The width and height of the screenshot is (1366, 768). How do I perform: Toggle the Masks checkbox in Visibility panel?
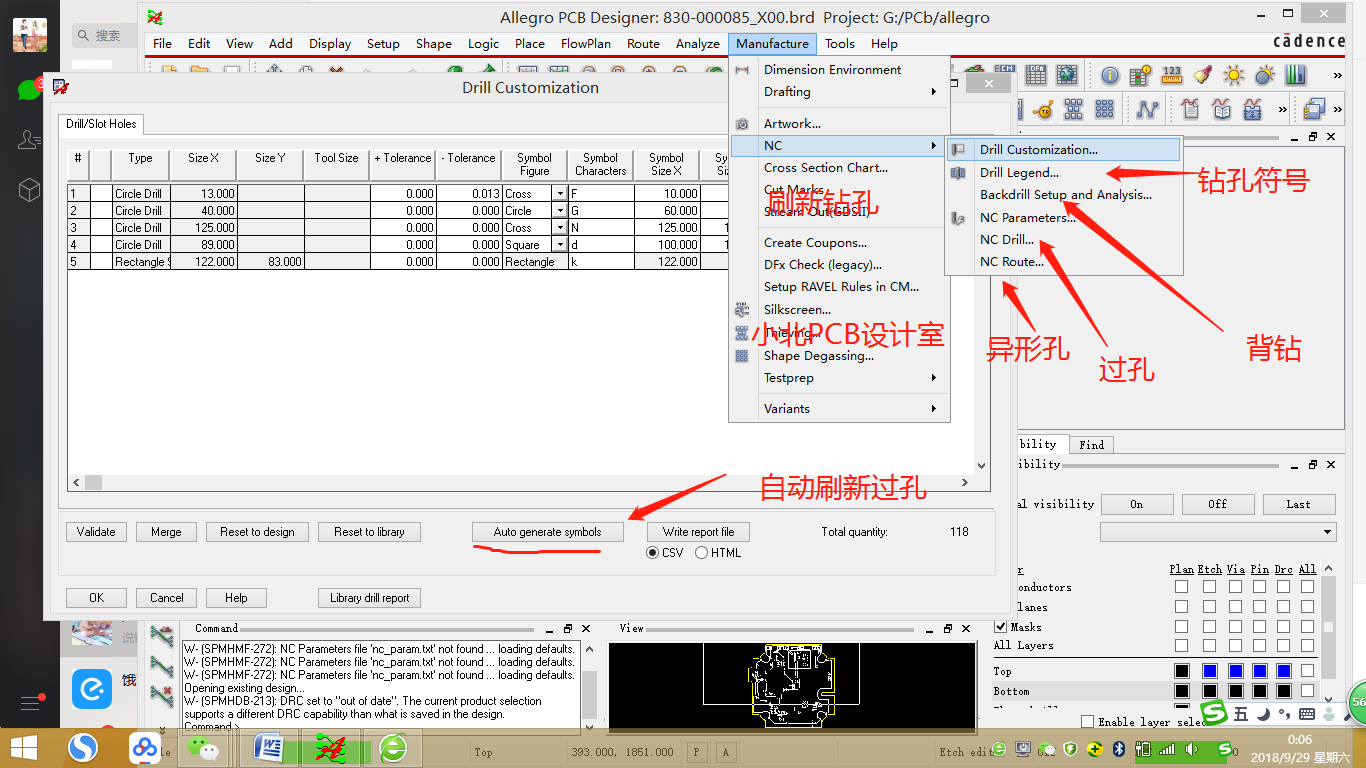pyautogui.click(x=1002, y=627)
